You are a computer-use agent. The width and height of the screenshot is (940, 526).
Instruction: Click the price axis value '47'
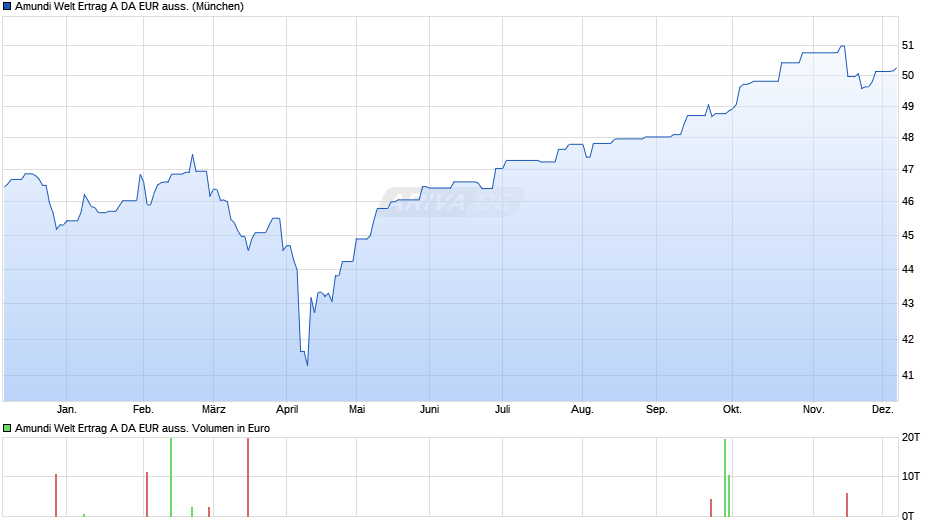click(908, 170)
